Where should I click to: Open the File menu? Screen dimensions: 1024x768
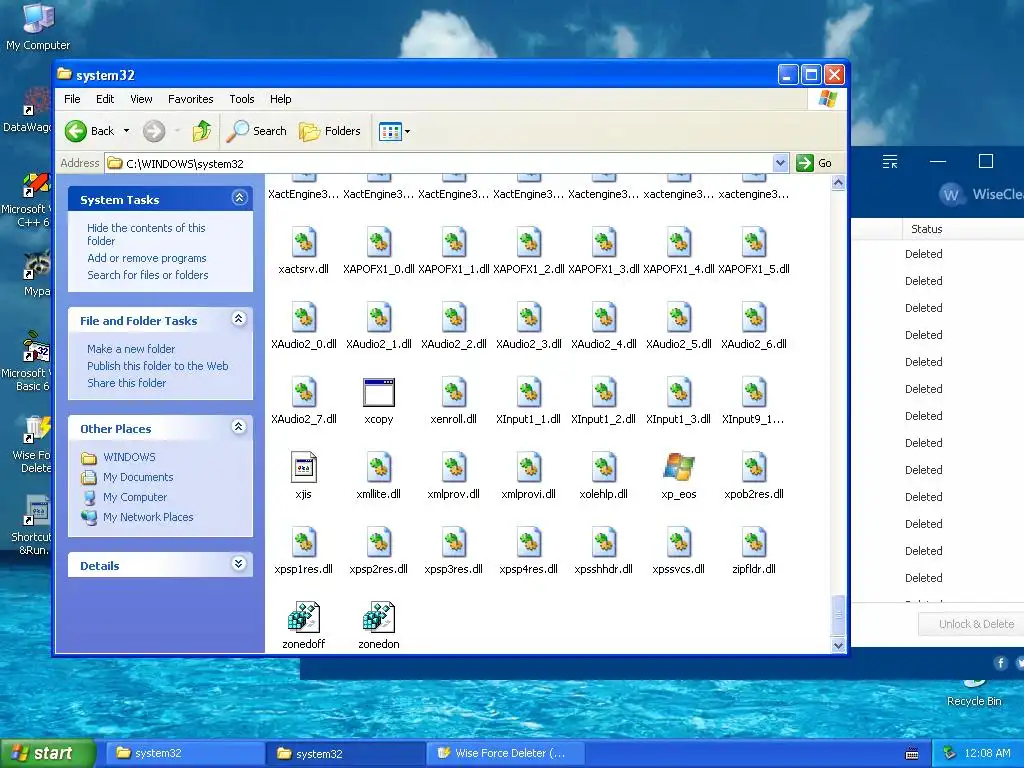(72, 99)
